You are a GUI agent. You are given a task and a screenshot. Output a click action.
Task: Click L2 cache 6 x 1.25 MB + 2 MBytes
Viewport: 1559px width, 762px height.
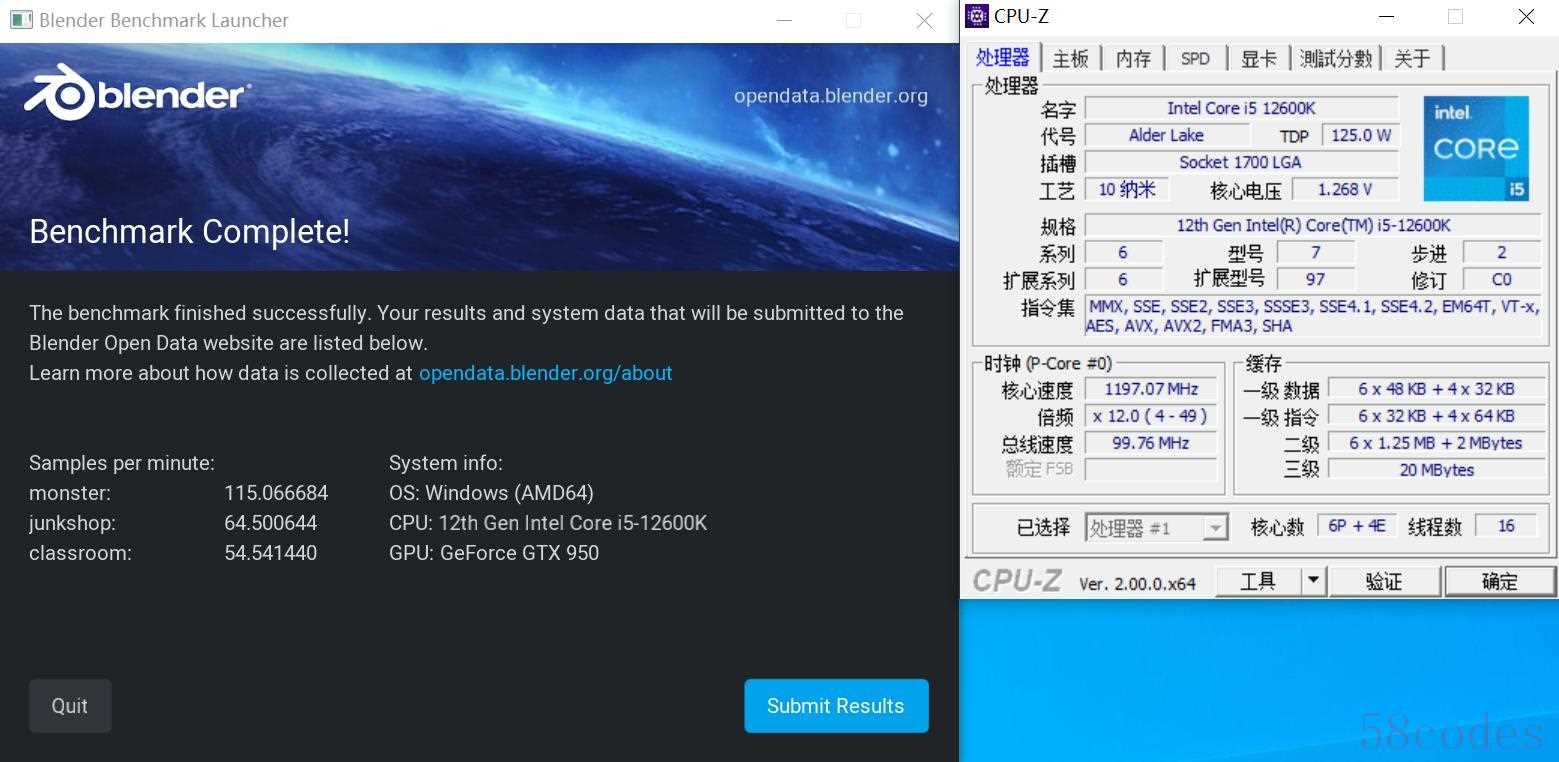pos(1436,443)
